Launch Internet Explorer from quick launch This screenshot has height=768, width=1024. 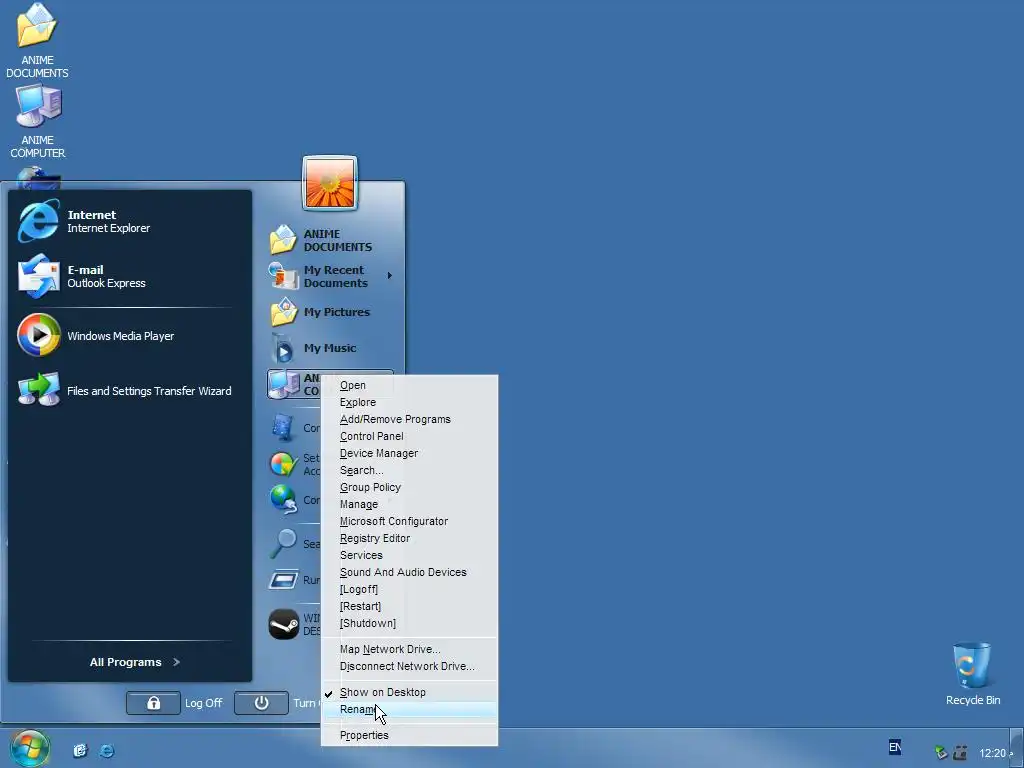(x=106, y=750)
